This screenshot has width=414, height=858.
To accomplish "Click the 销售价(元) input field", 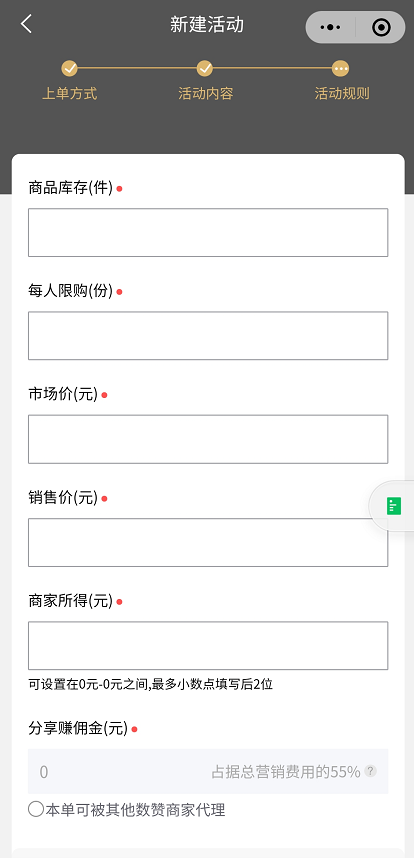I will (208, 542).
